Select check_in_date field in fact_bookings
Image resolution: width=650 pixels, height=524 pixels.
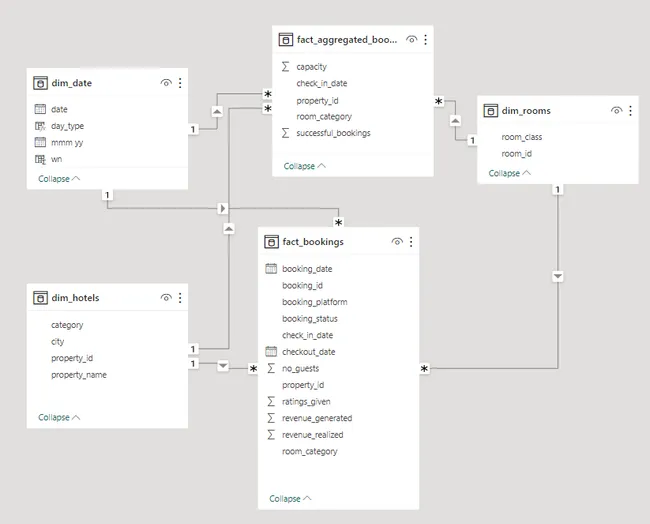307,335
